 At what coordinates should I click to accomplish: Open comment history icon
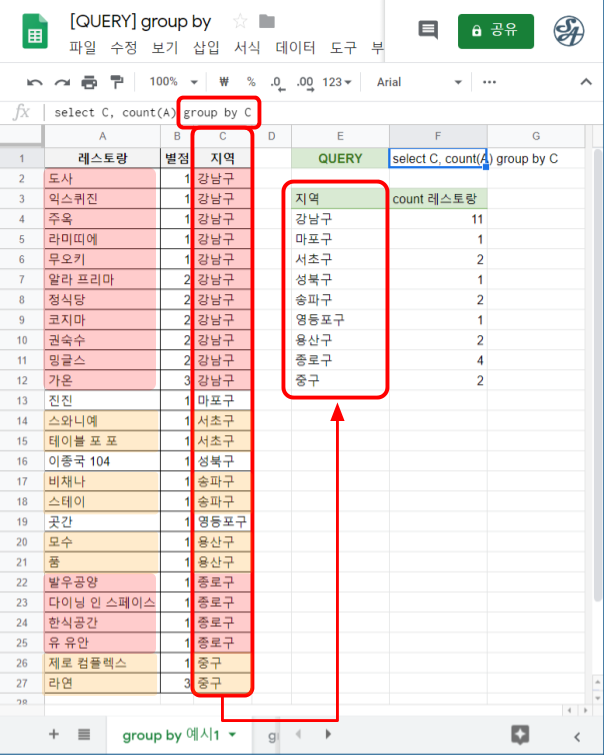point(428,30)
